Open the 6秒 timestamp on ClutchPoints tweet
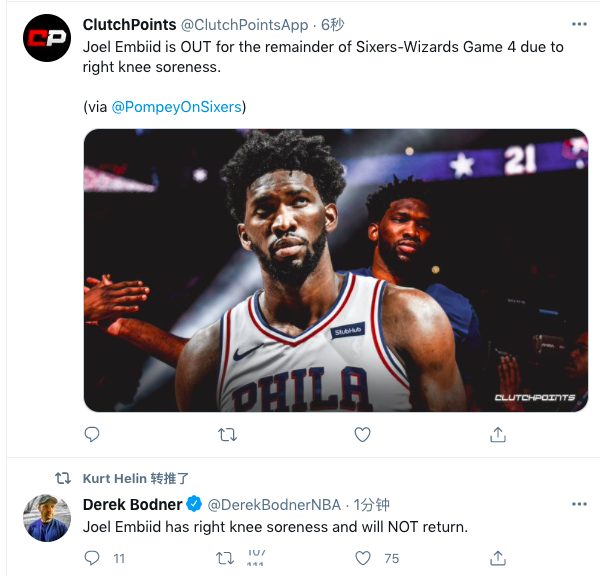 332,24
